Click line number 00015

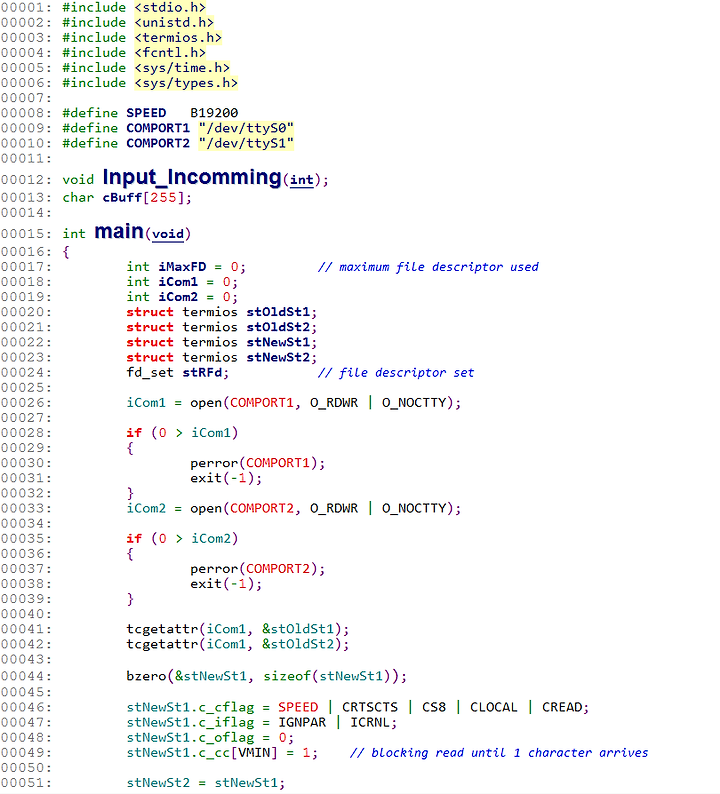26,234
